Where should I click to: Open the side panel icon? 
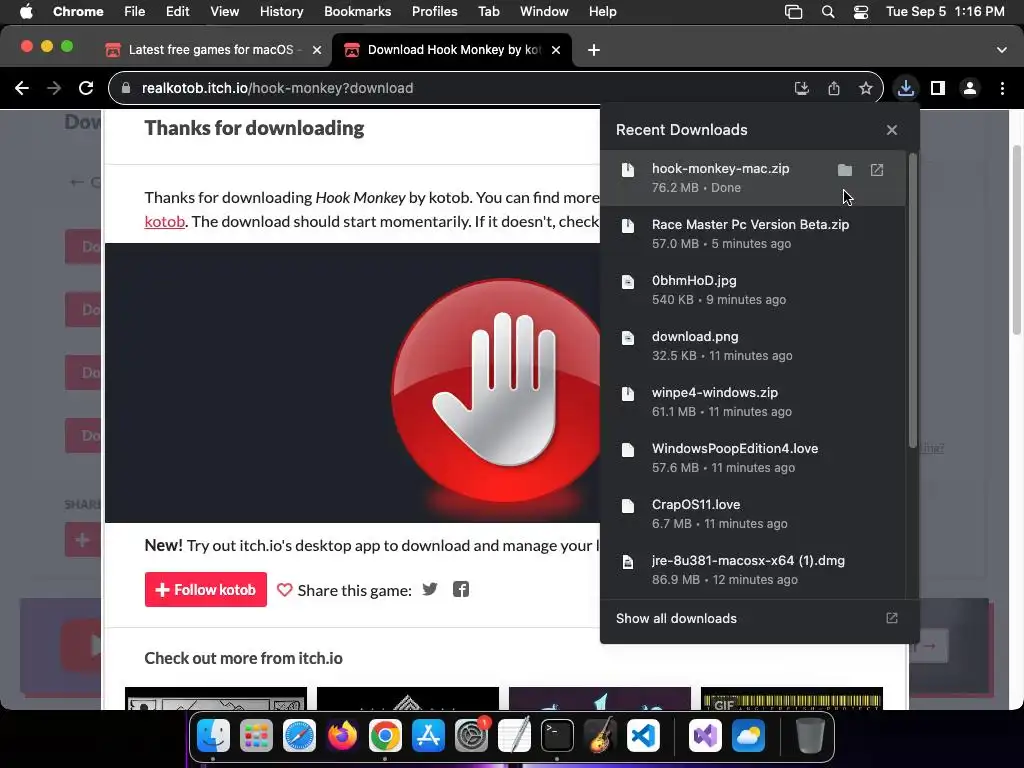pos(937,88)
